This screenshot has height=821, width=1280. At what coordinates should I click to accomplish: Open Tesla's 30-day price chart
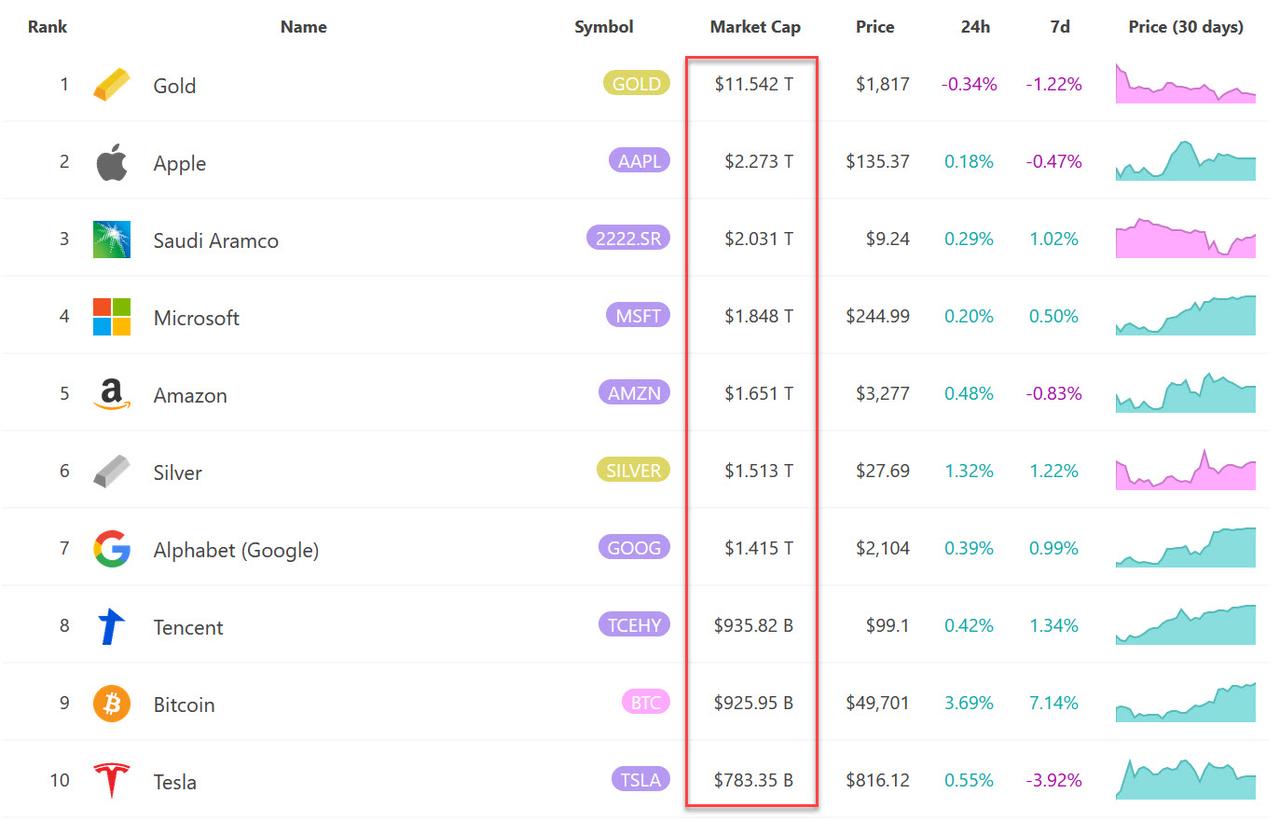[x=1186, y=779]
